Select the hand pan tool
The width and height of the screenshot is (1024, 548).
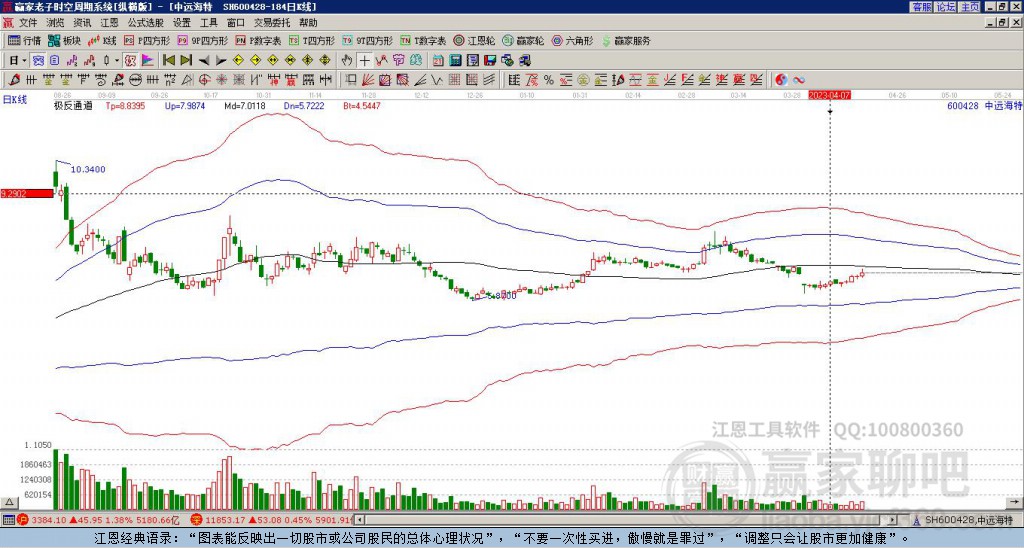coord(346,61)
